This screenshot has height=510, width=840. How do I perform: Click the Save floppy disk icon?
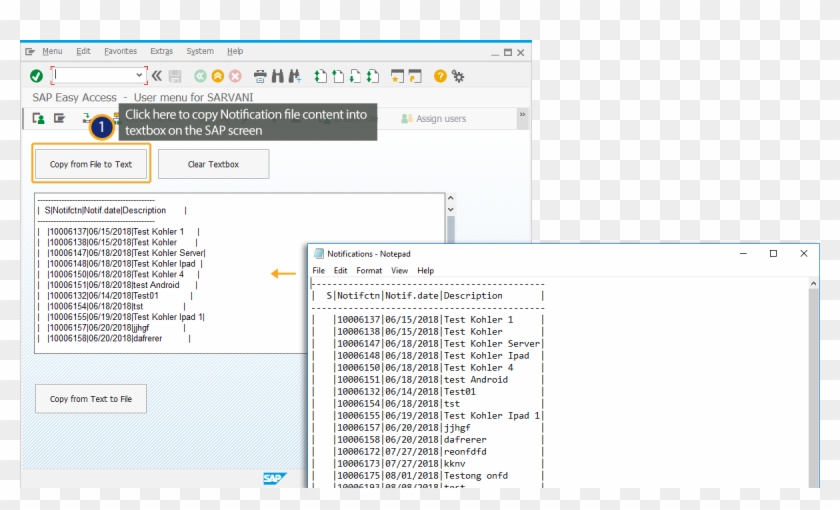point(175,76)
